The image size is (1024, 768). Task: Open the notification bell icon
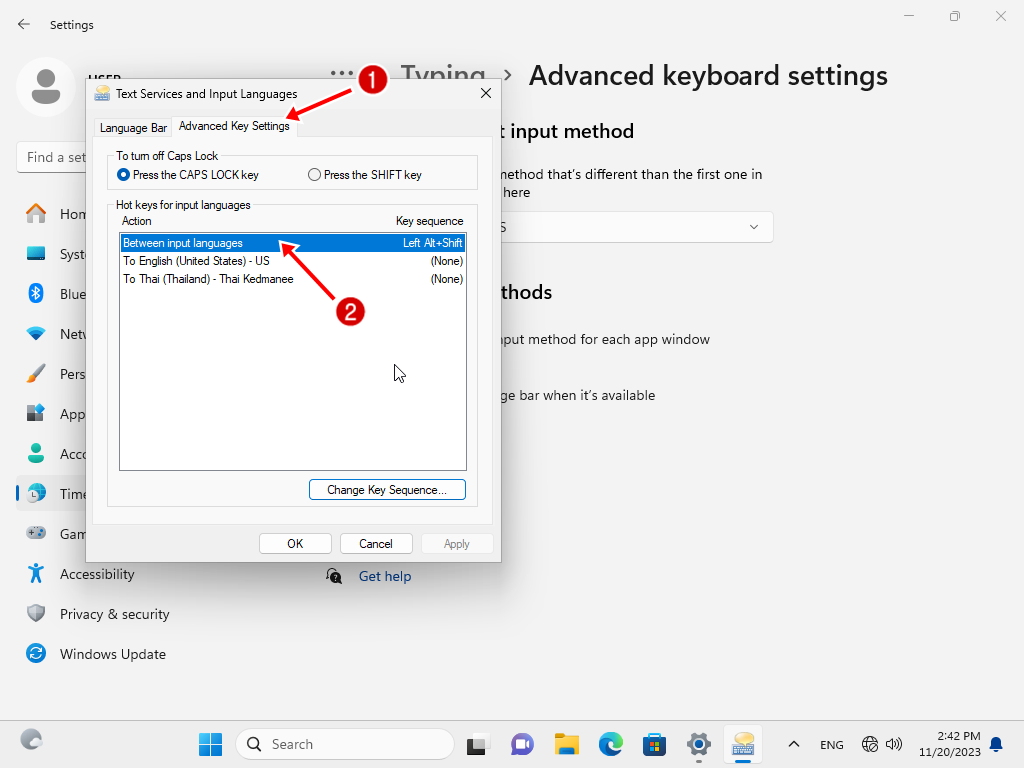coord(996,744)
